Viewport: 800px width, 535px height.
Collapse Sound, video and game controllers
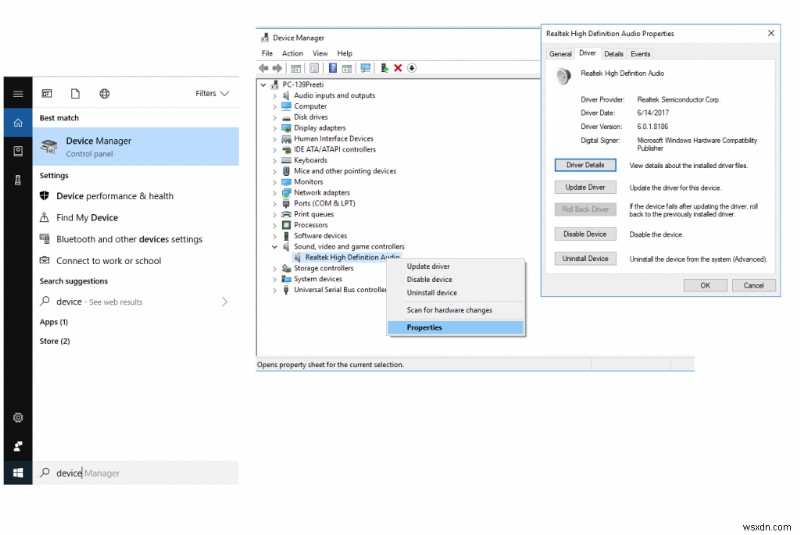tap(274, 247)
